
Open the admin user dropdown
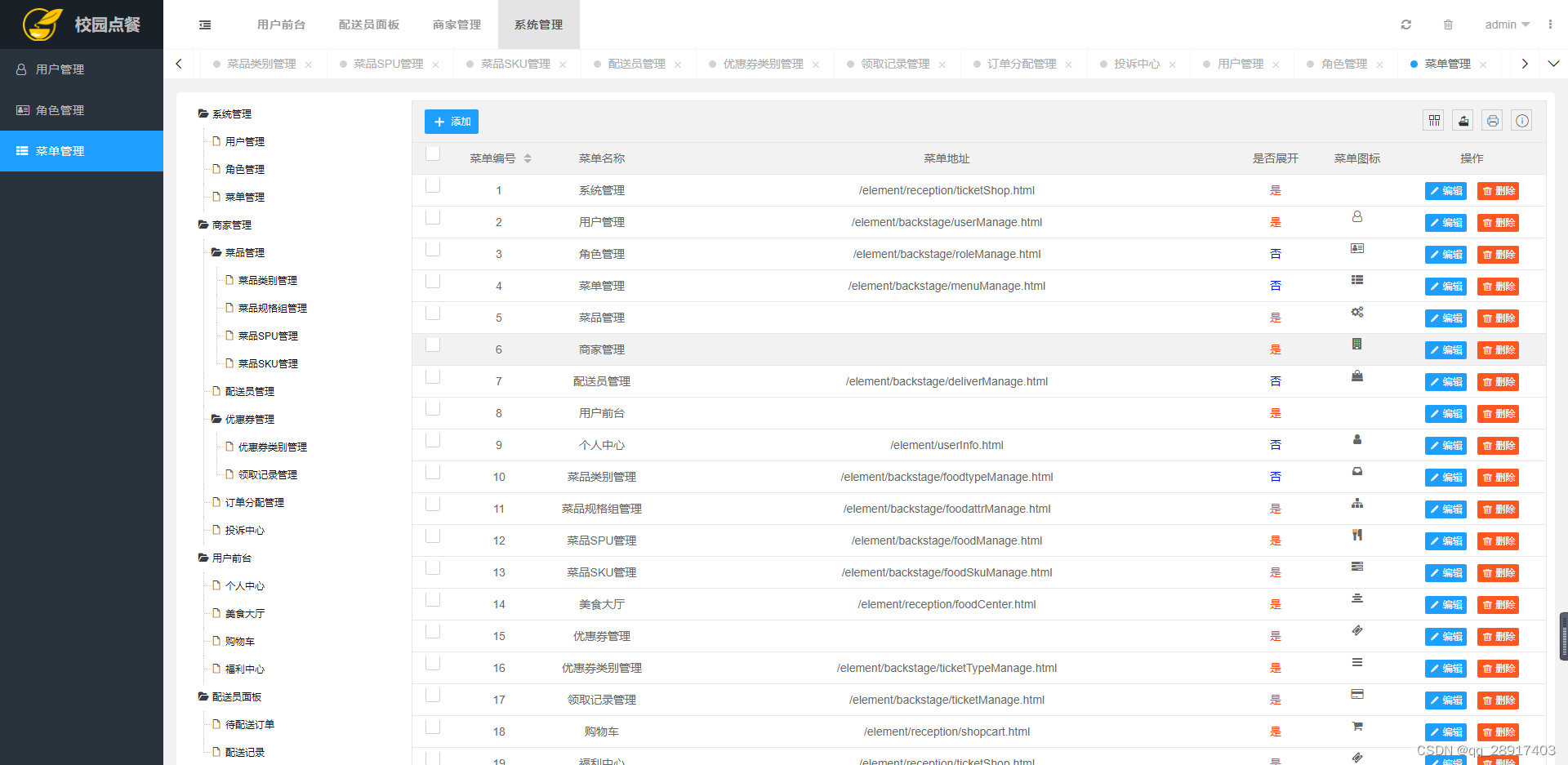coord(1507,24)
